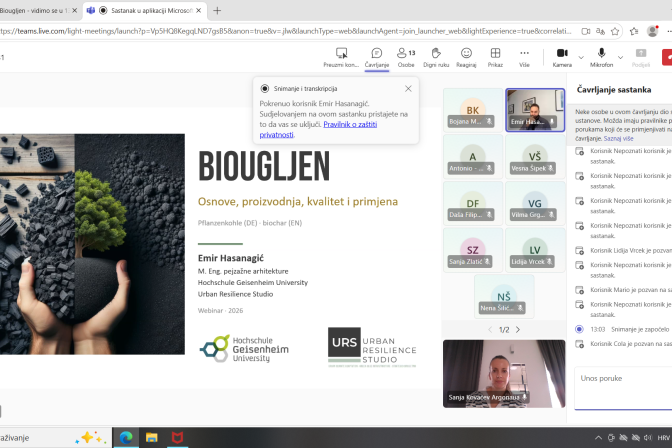Select Nena Šilić participant tile
The image size is (672, 448).
(504, 297)
